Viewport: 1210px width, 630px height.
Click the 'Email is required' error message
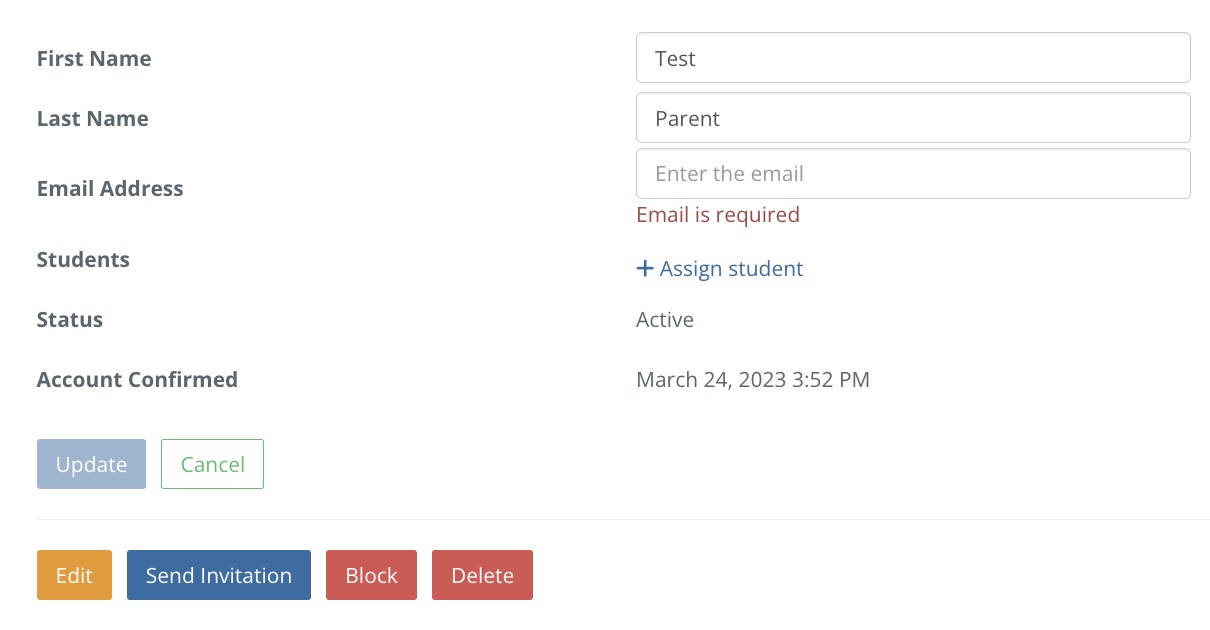click(x=718, y=215)
